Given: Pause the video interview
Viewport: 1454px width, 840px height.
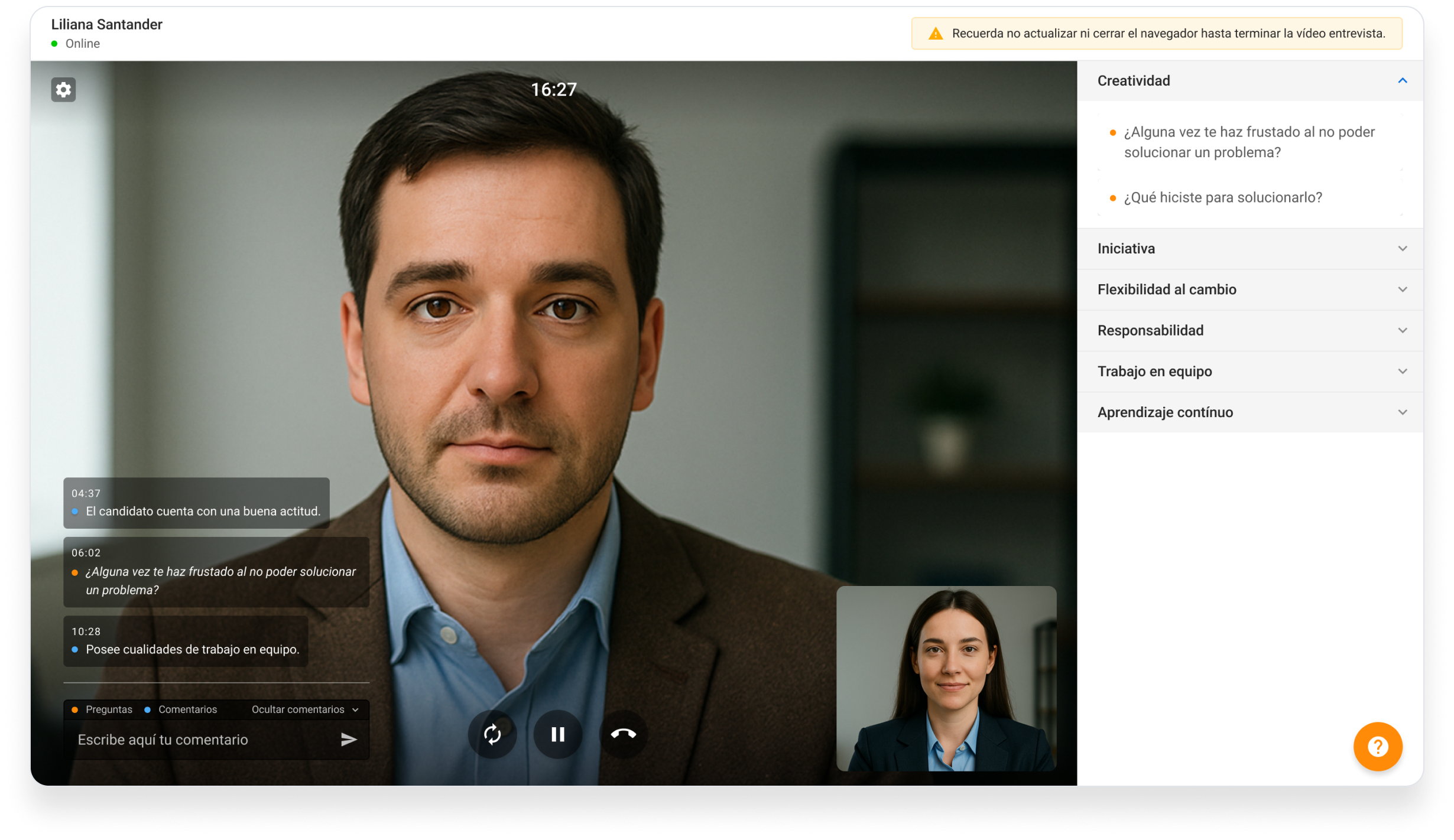Looking at the screenshot, I should click(x=557, y=734).
